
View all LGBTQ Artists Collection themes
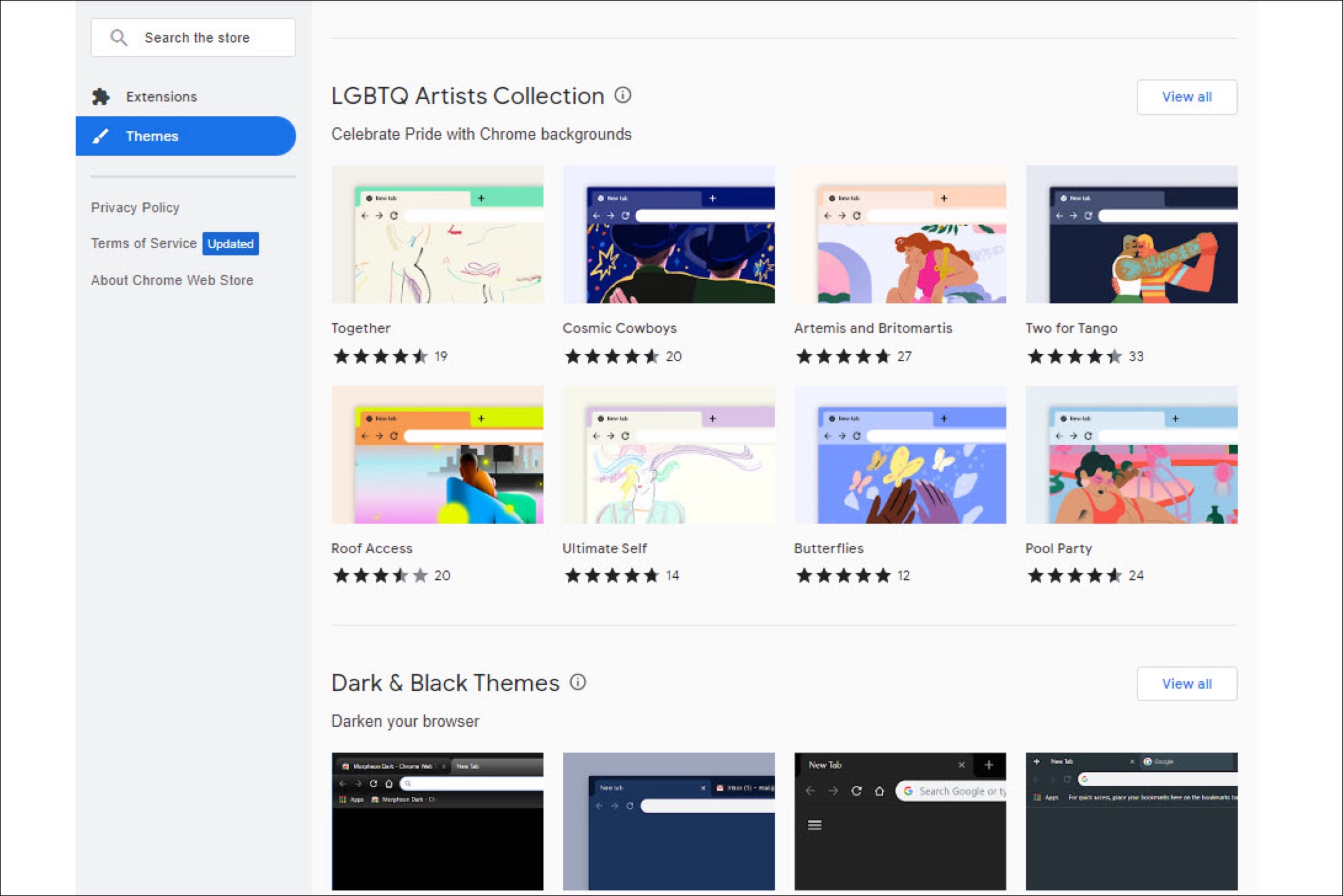point(1187,97)
